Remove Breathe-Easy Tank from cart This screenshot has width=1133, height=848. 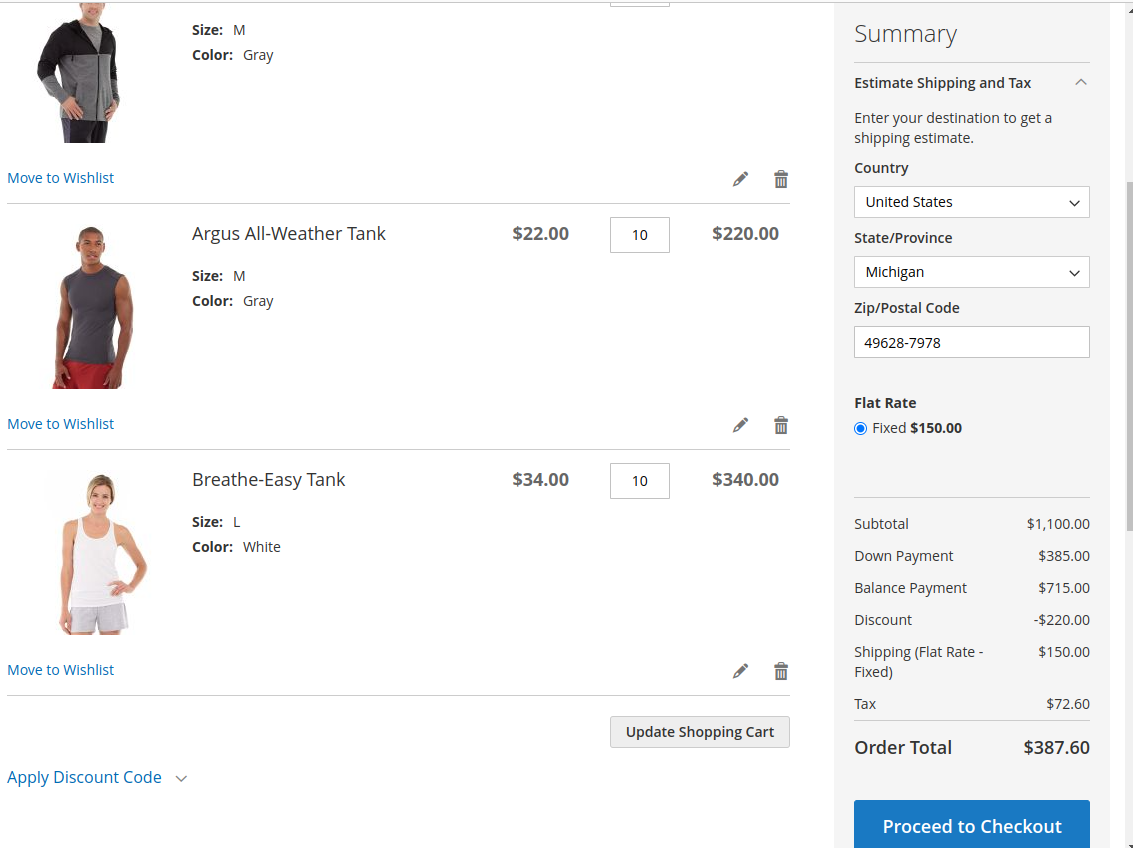[x=781, y=671]
